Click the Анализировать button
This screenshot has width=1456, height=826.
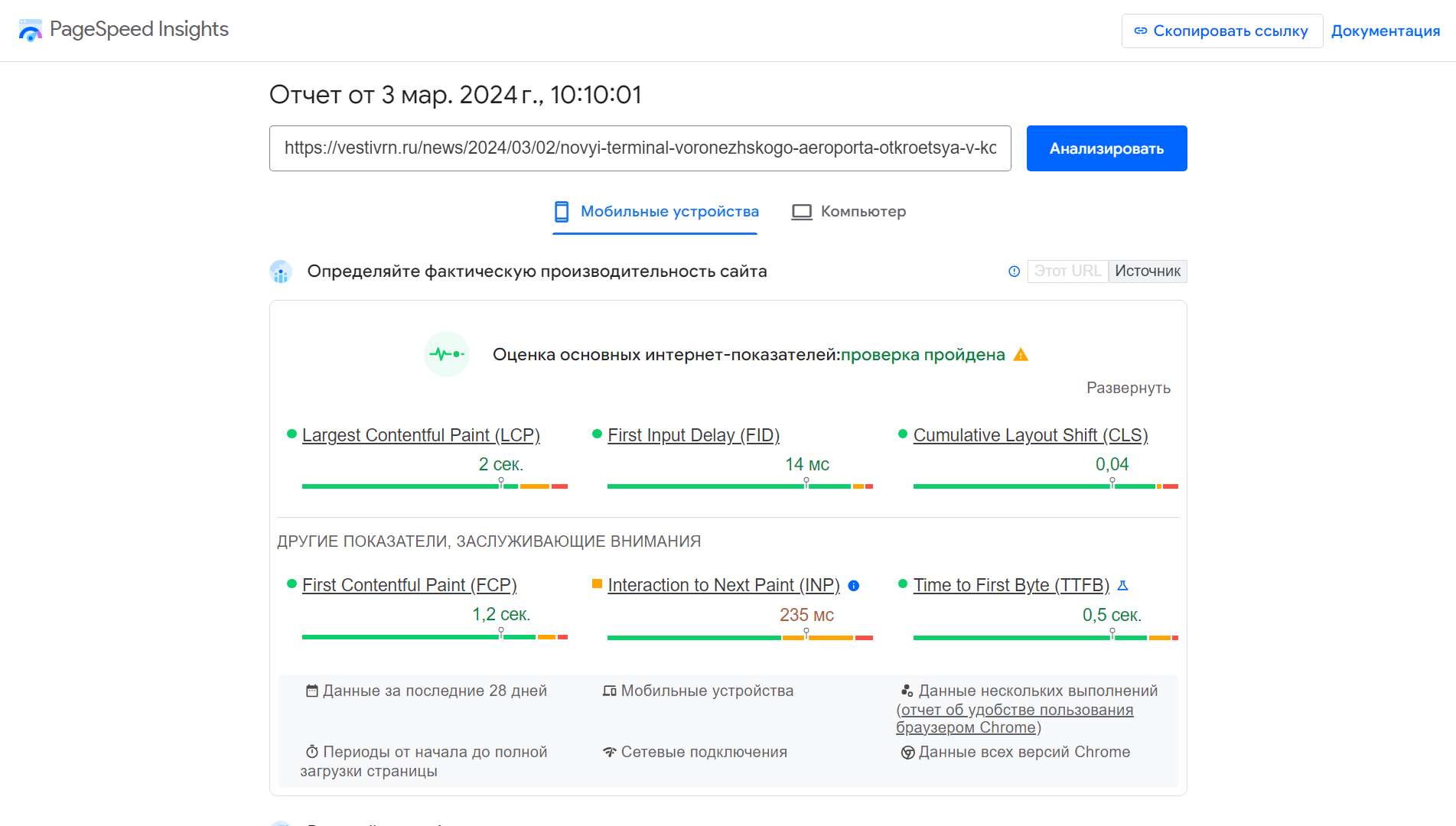pyautogui.click(x=1106, y=148)
